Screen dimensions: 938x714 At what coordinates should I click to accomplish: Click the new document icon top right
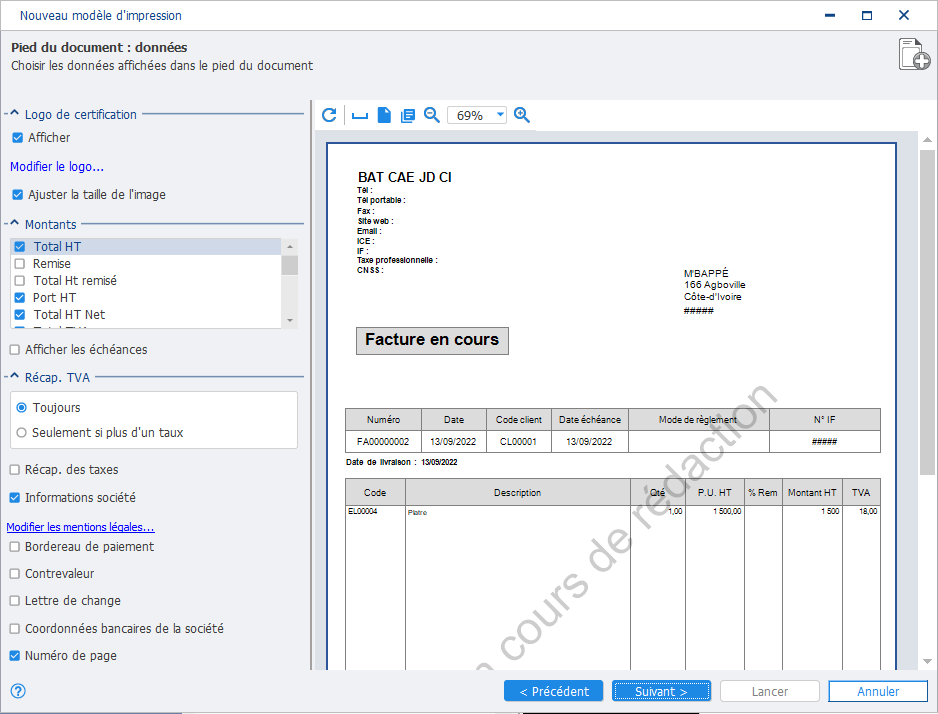pos(914,54)
